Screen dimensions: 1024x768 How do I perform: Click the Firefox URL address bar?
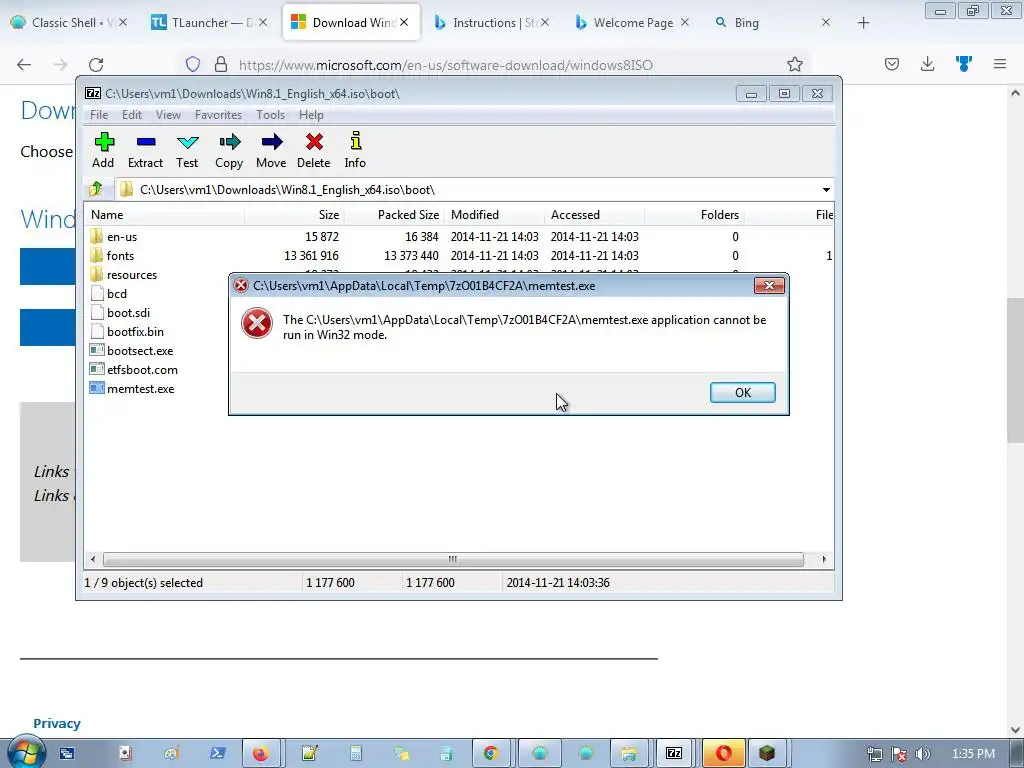(496, 65)
